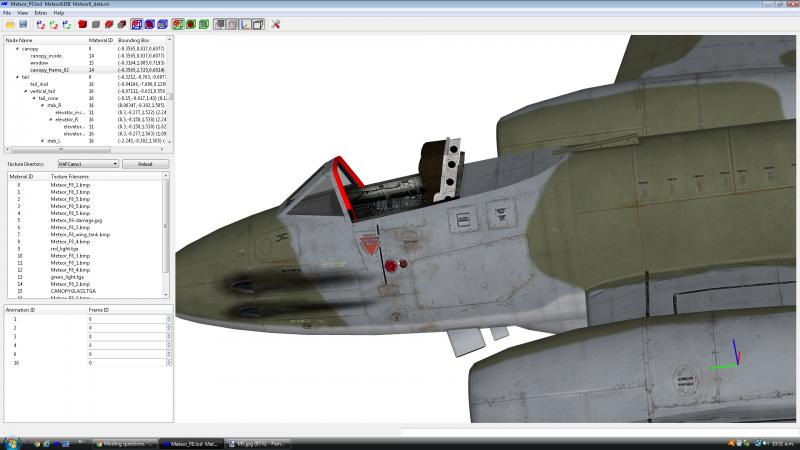Click the green-framed red sphere icon
The image size is (800, 450).
(x=191, y=24)
